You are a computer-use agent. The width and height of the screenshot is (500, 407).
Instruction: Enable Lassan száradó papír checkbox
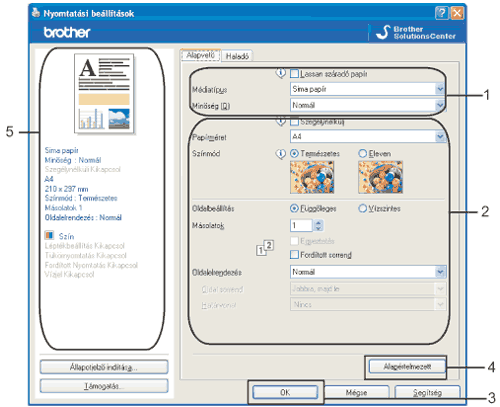[294, 74]
